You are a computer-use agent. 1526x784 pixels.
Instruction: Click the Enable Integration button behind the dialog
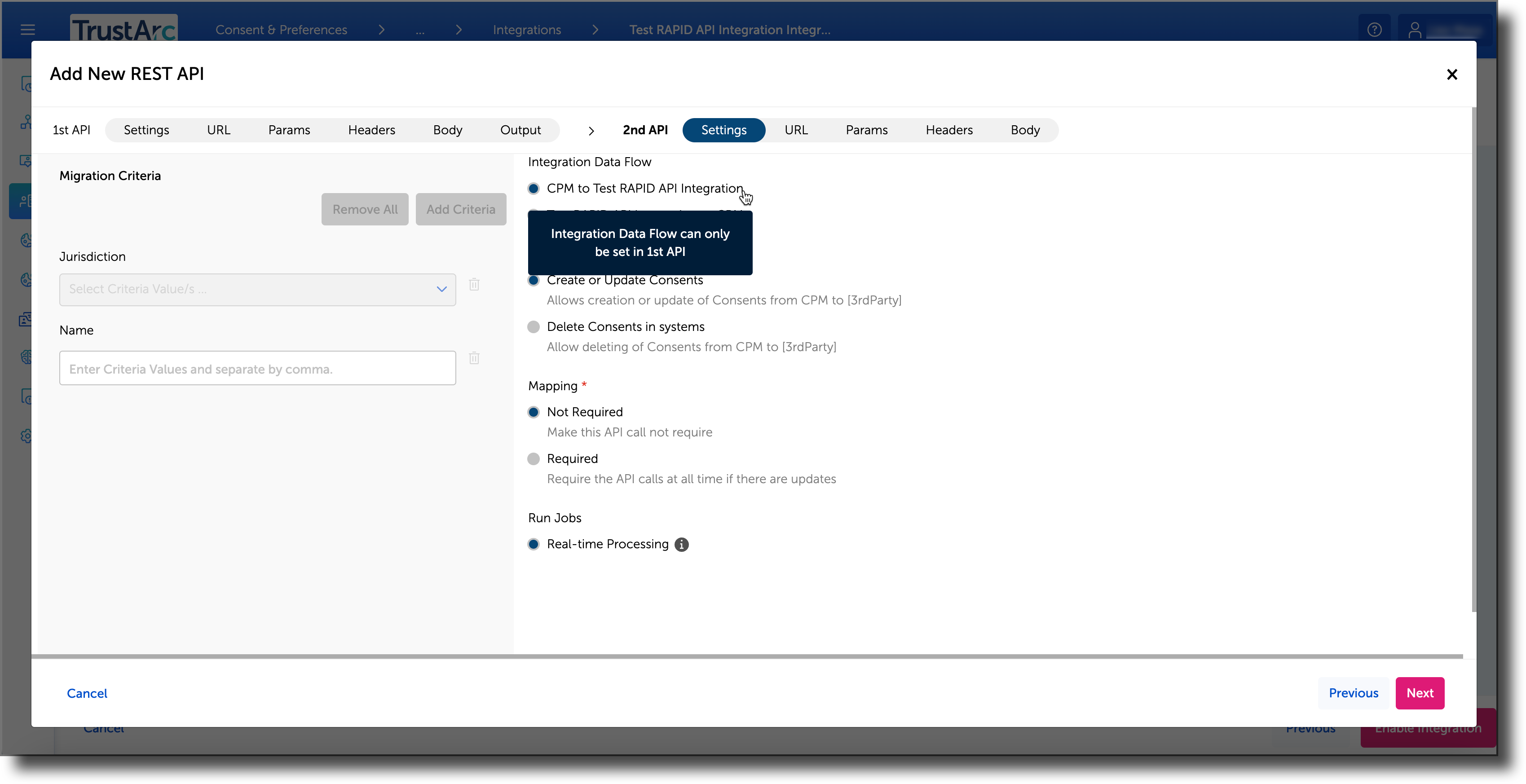[1428, 728]
